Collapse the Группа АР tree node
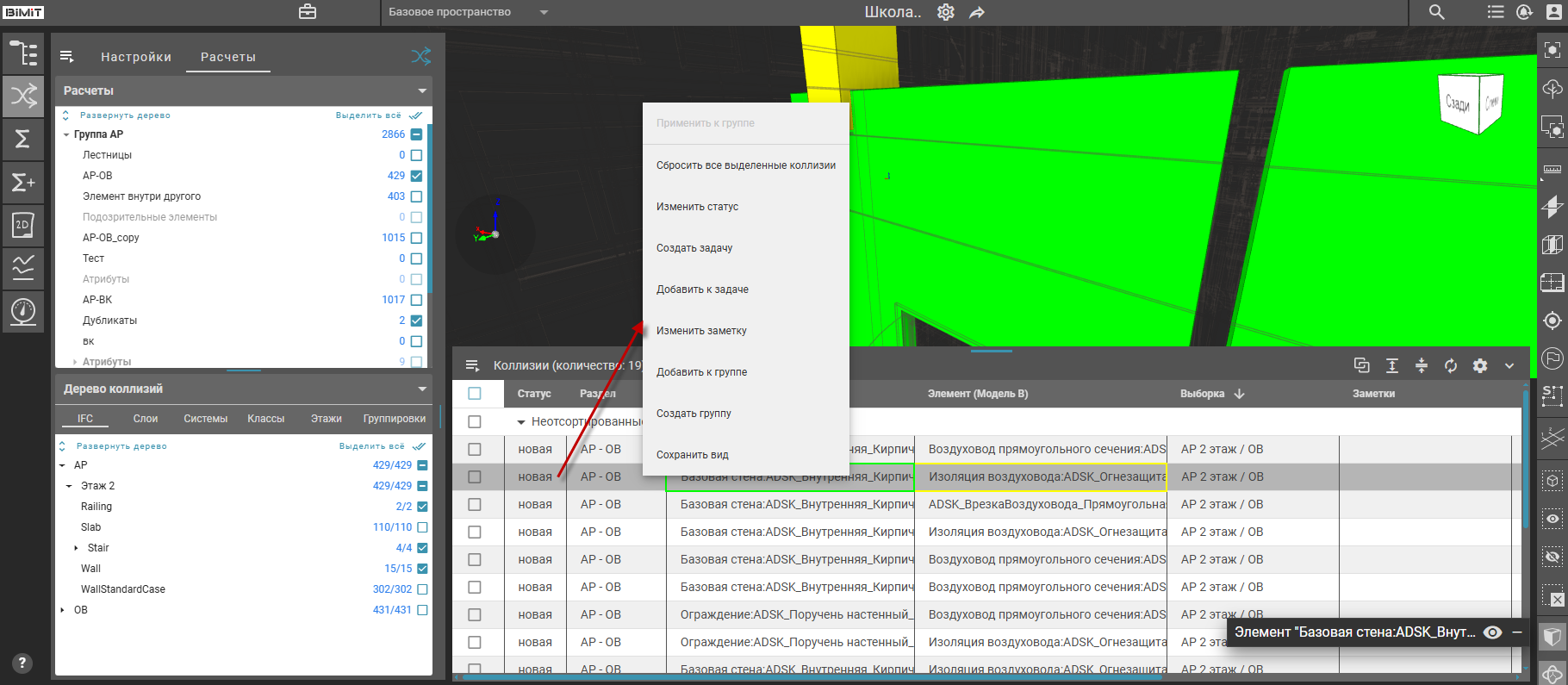 point(66,134)
